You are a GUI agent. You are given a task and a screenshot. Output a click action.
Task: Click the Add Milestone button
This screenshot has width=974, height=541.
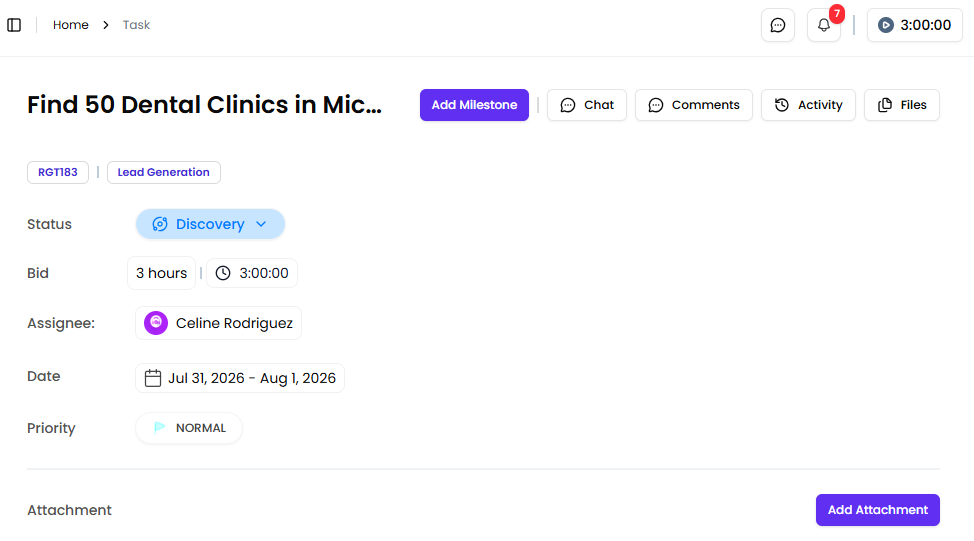pyautogui.click(x=475, y=105)
